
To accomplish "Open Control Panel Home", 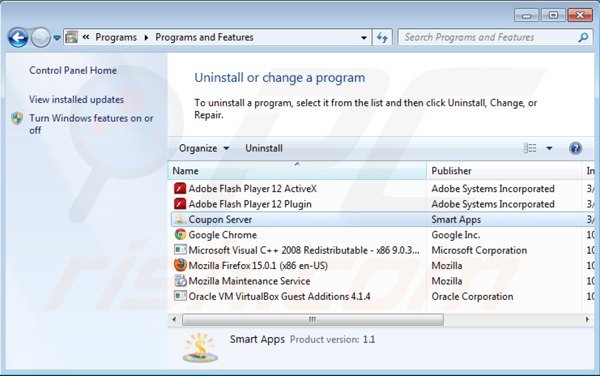I will pyautogui.click(x=73, y=70).
